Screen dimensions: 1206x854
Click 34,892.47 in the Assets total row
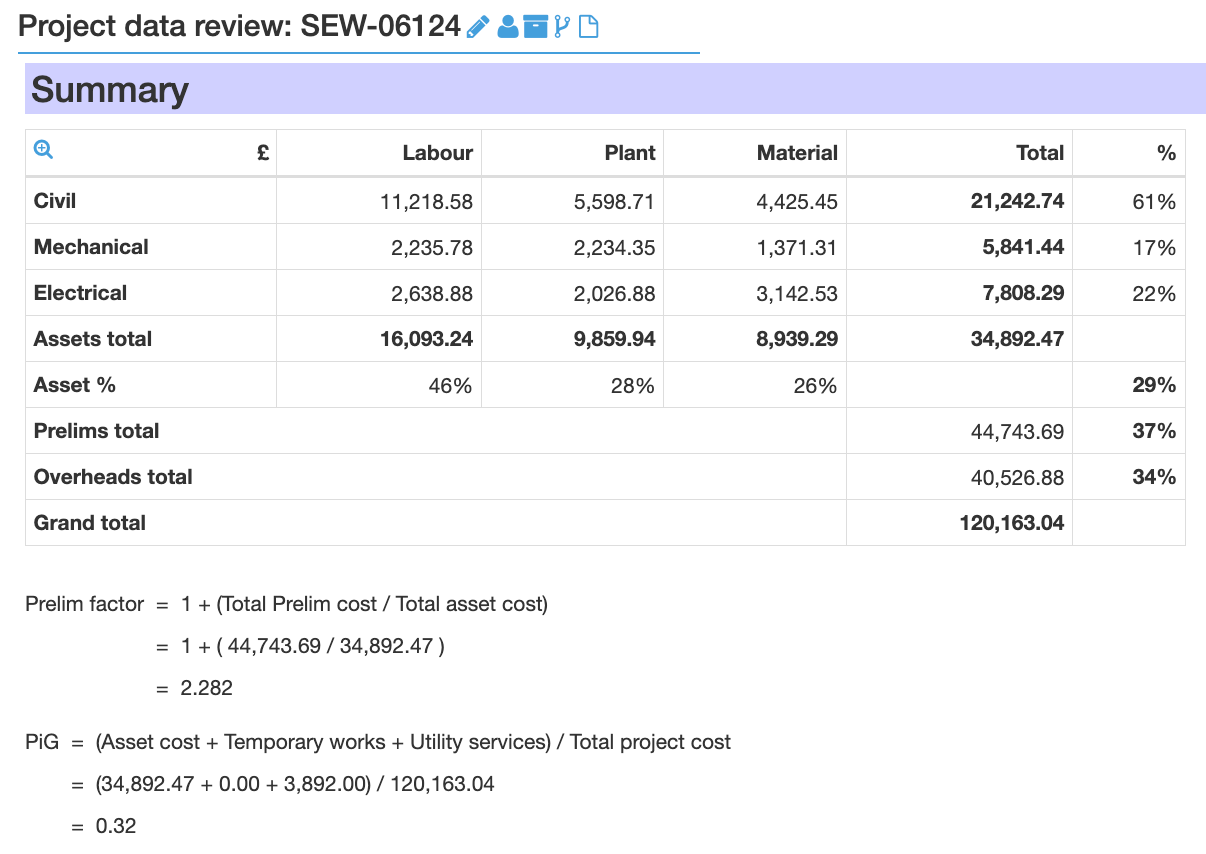[x=1017, y=339]
